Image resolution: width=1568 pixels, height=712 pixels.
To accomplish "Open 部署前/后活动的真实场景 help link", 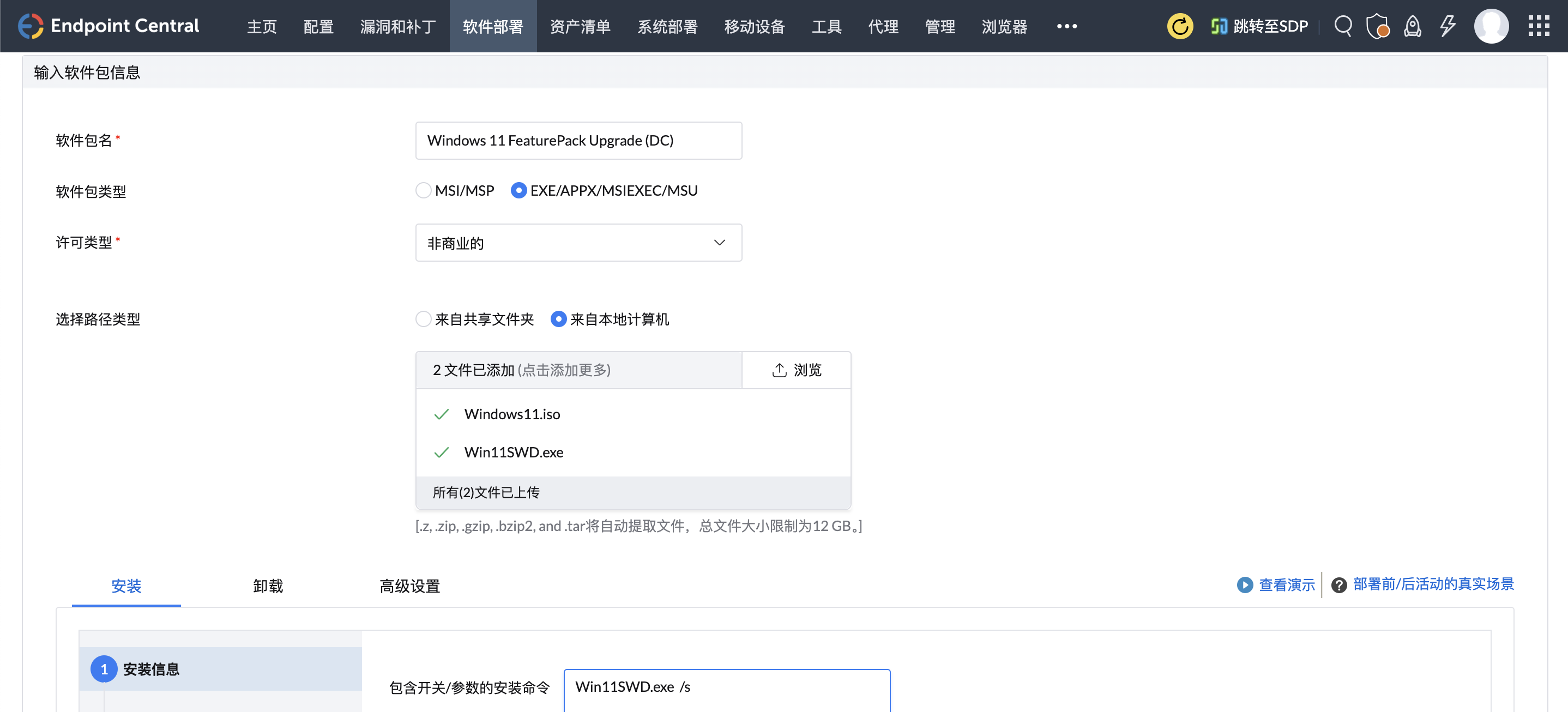I will (1433, 584).
